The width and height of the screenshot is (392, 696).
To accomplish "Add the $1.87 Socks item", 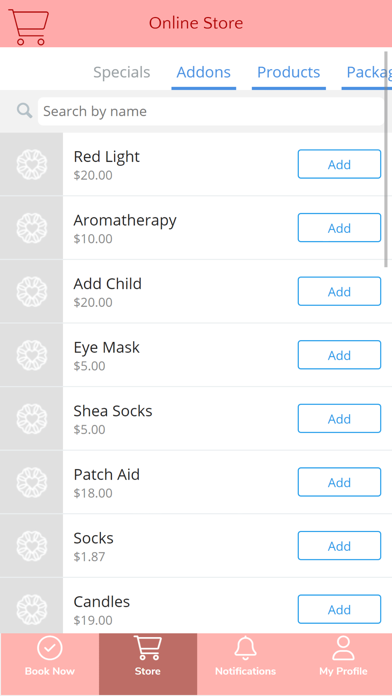I will 339,546.
